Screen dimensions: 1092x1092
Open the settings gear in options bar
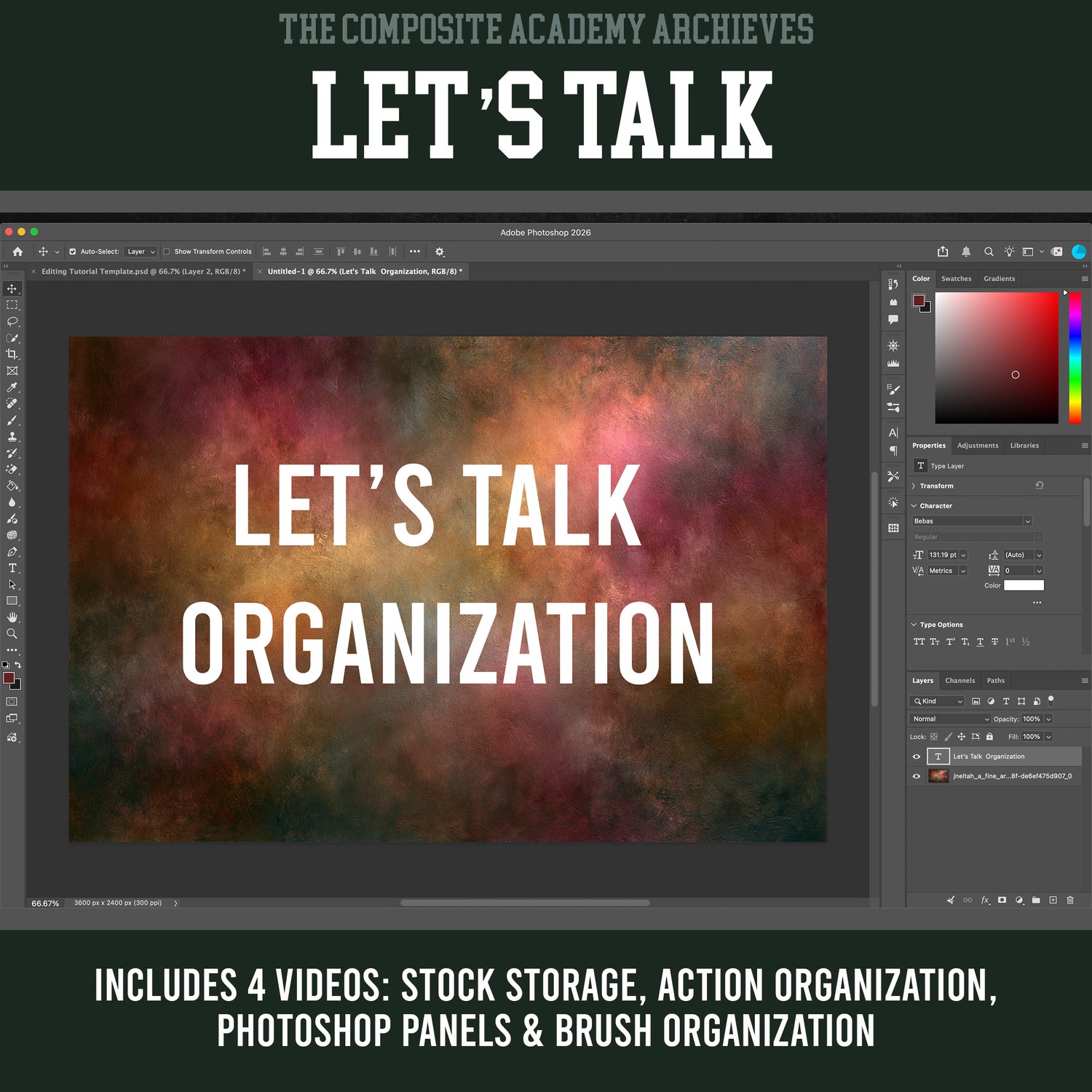440,252
